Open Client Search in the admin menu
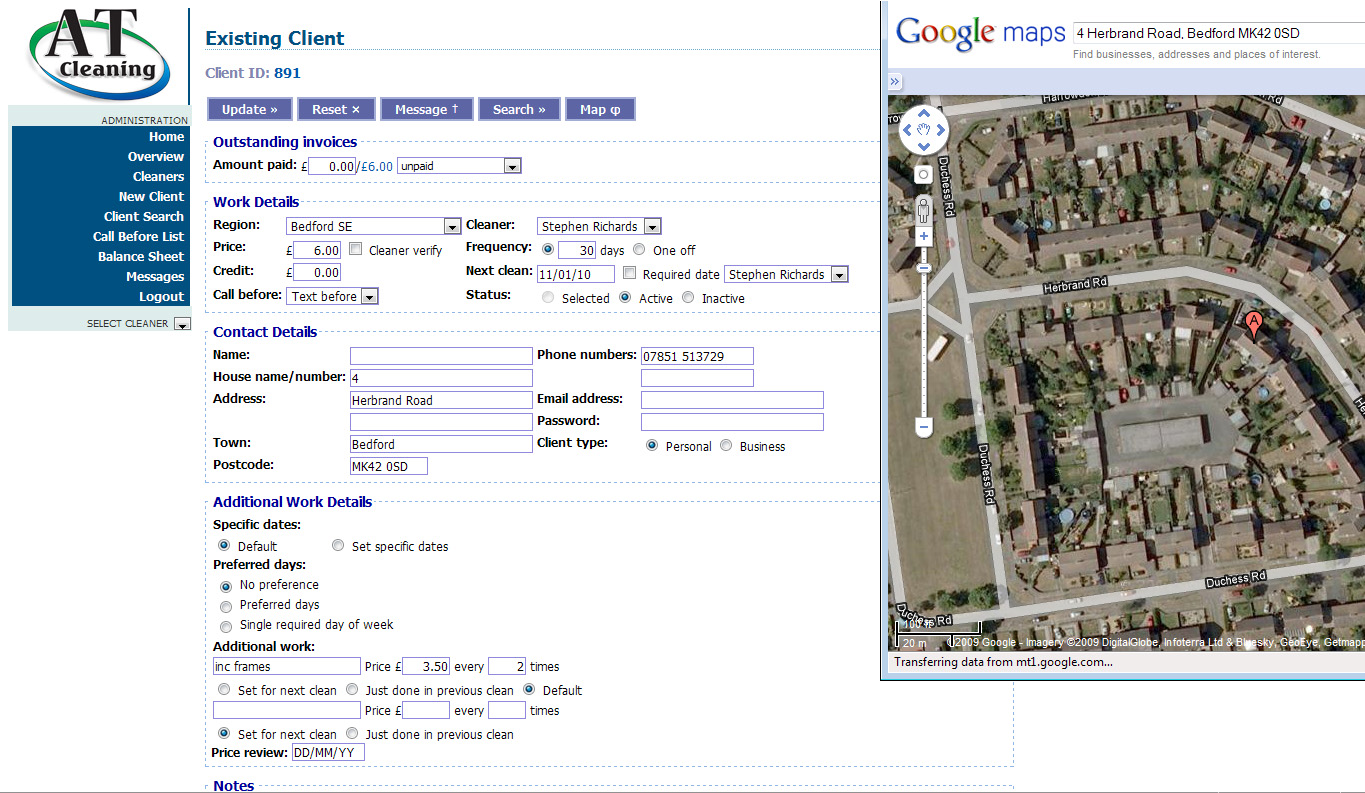The height and width of the screenshot is (793, 1365). click(143, 216)
